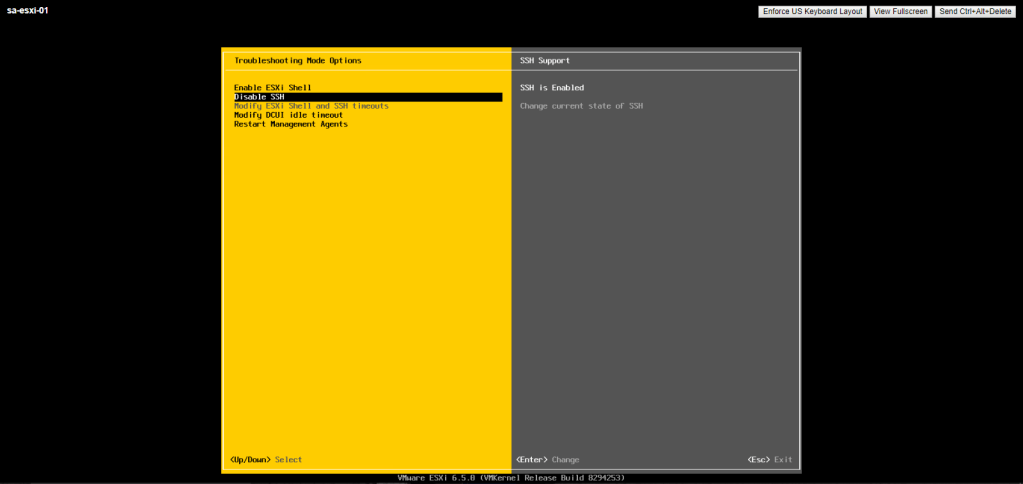This screenshot has width=1023, height=484.
Task: Click empty area of gray SSH Support panel
Action: (x=655, y=290)
